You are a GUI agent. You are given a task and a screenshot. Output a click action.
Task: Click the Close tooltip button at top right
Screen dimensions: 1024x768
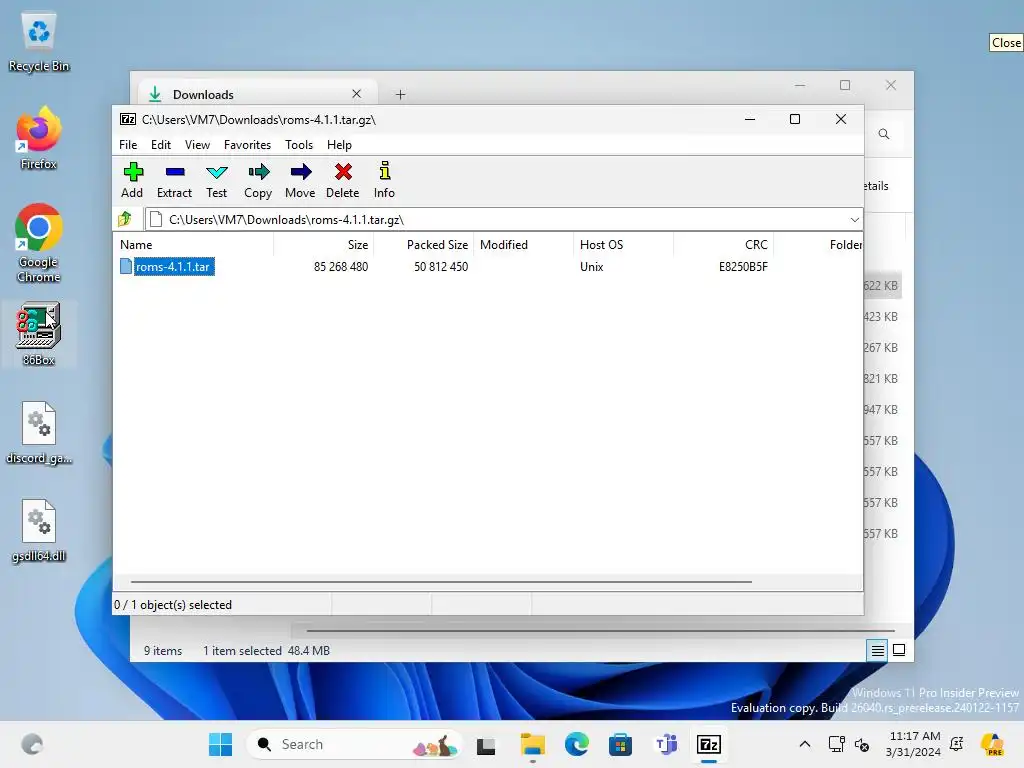coord(1006,42)
